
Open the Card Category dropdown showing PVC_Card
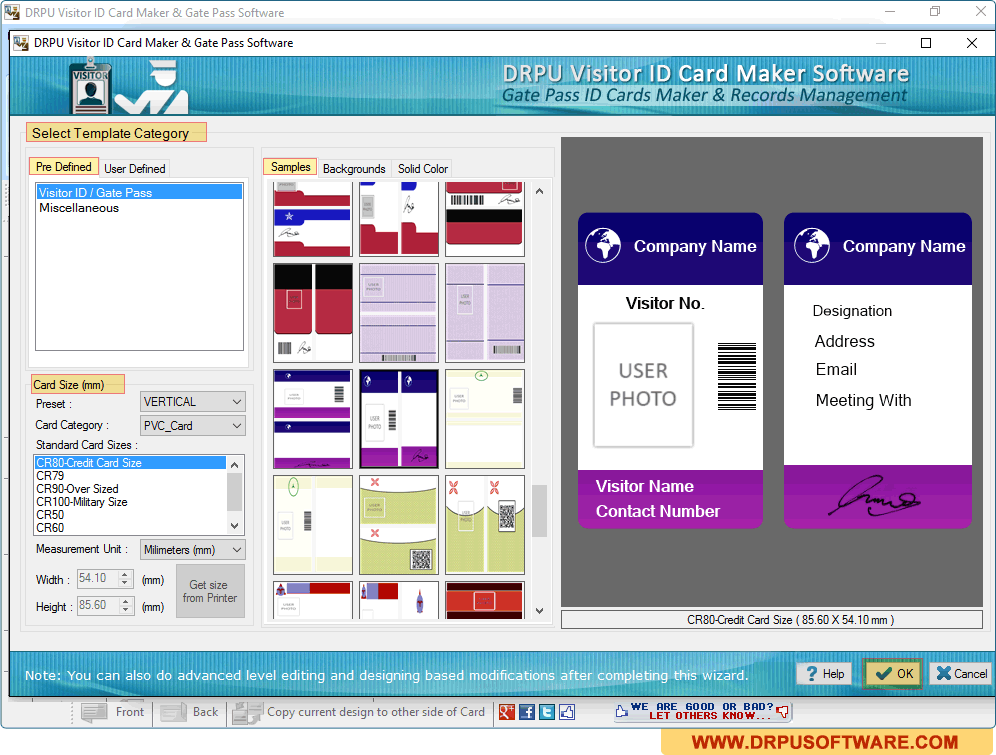pyautogui.click(x=192, y=425)
